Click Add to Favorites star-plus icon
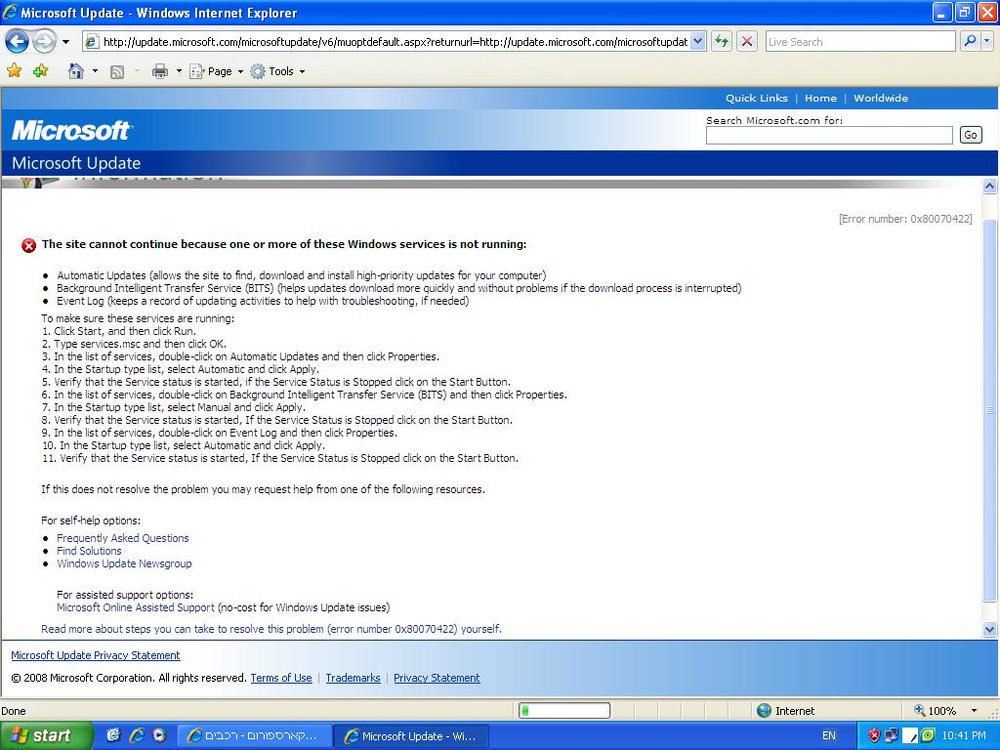 coord(41,71)
